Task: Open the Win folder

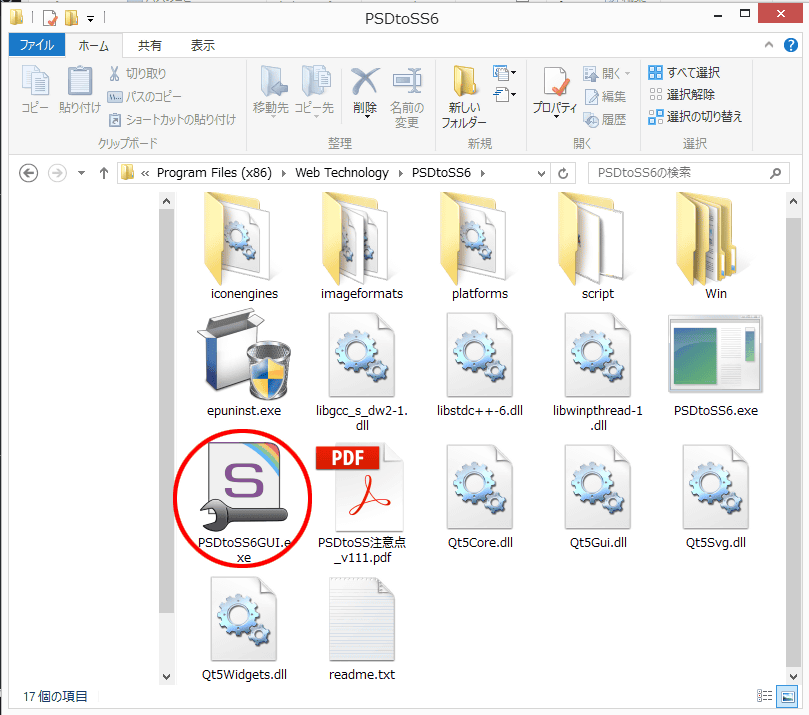Action: pyautogui.click(x=716, y=246)
